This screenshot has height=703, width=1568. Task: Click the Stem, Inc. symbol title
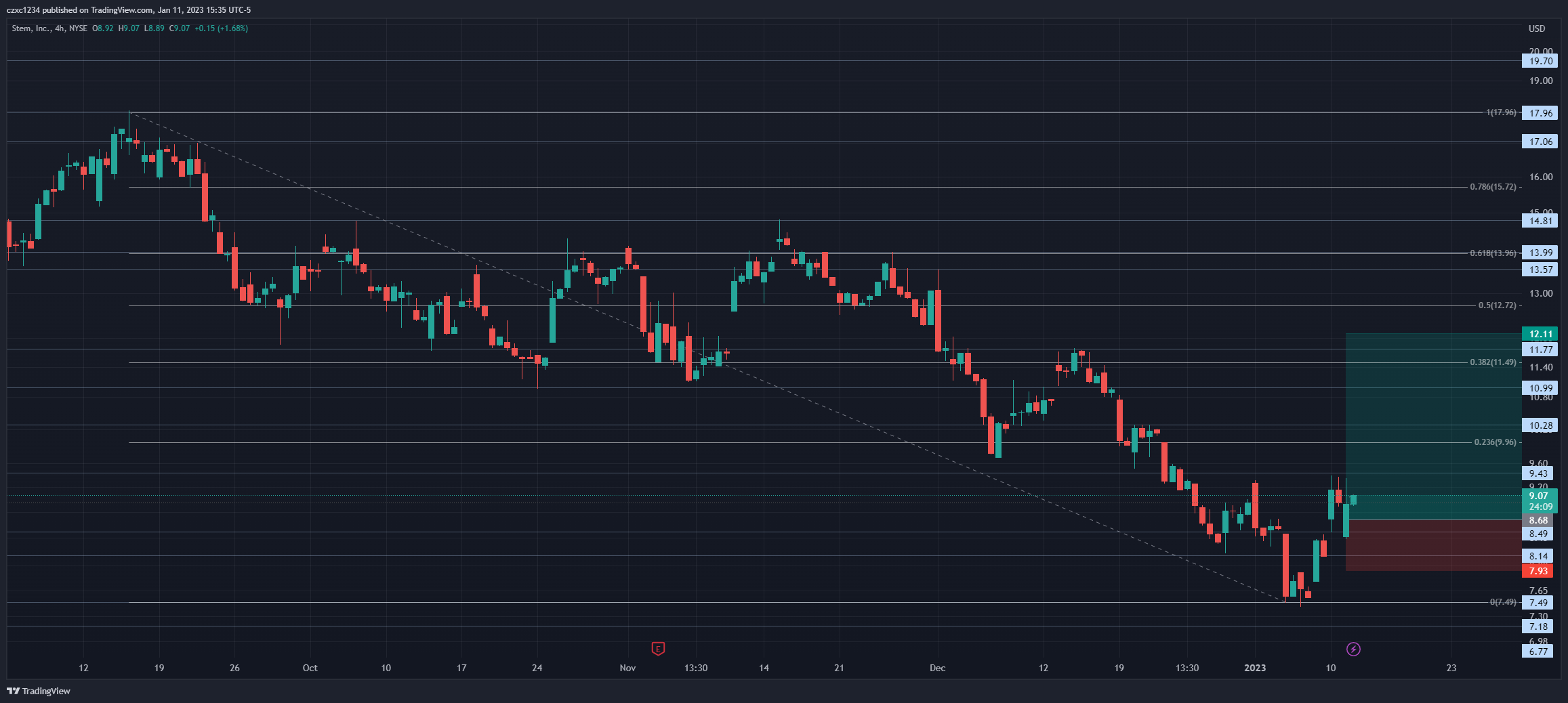coord(32,28)
